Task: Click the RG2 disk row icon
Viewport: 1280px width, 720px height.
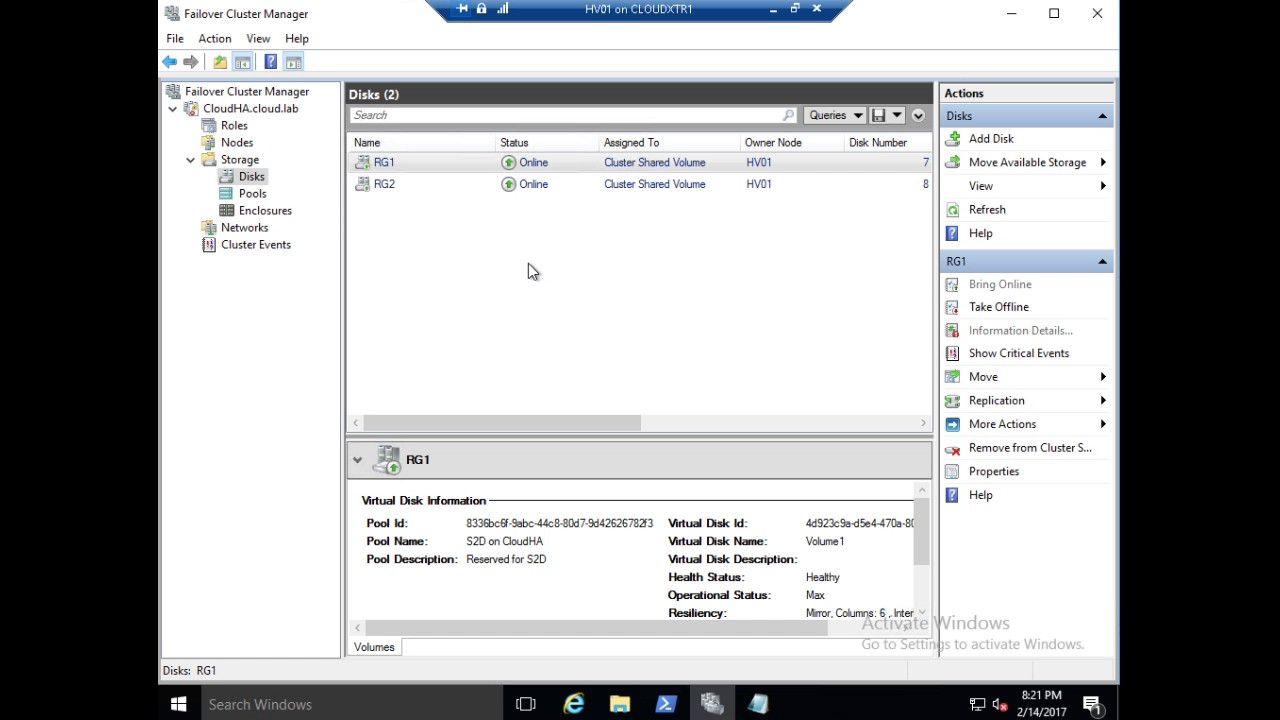Action: tap(362, 184)
